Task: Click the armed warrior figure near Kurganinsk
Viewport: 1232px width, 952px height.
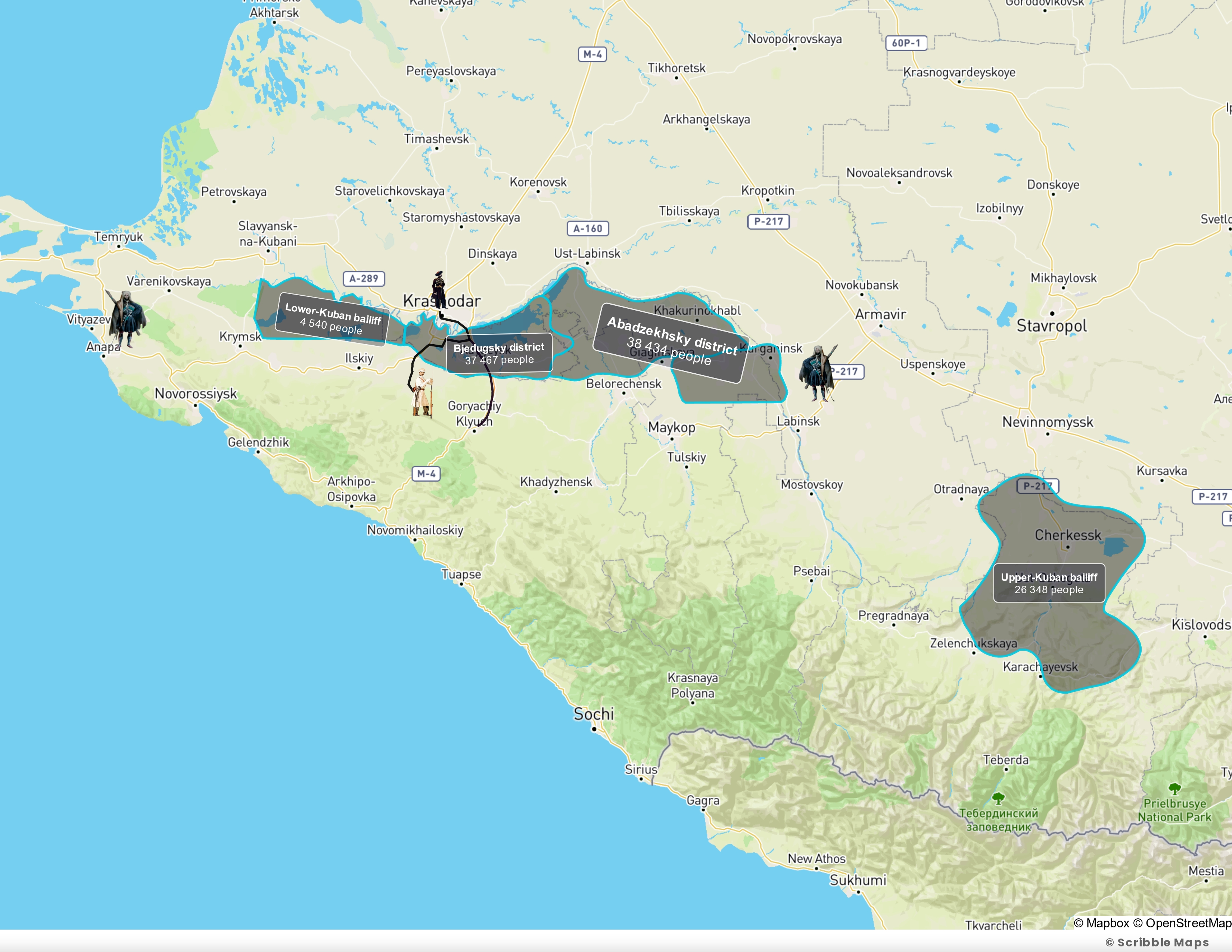Action: 818,373
